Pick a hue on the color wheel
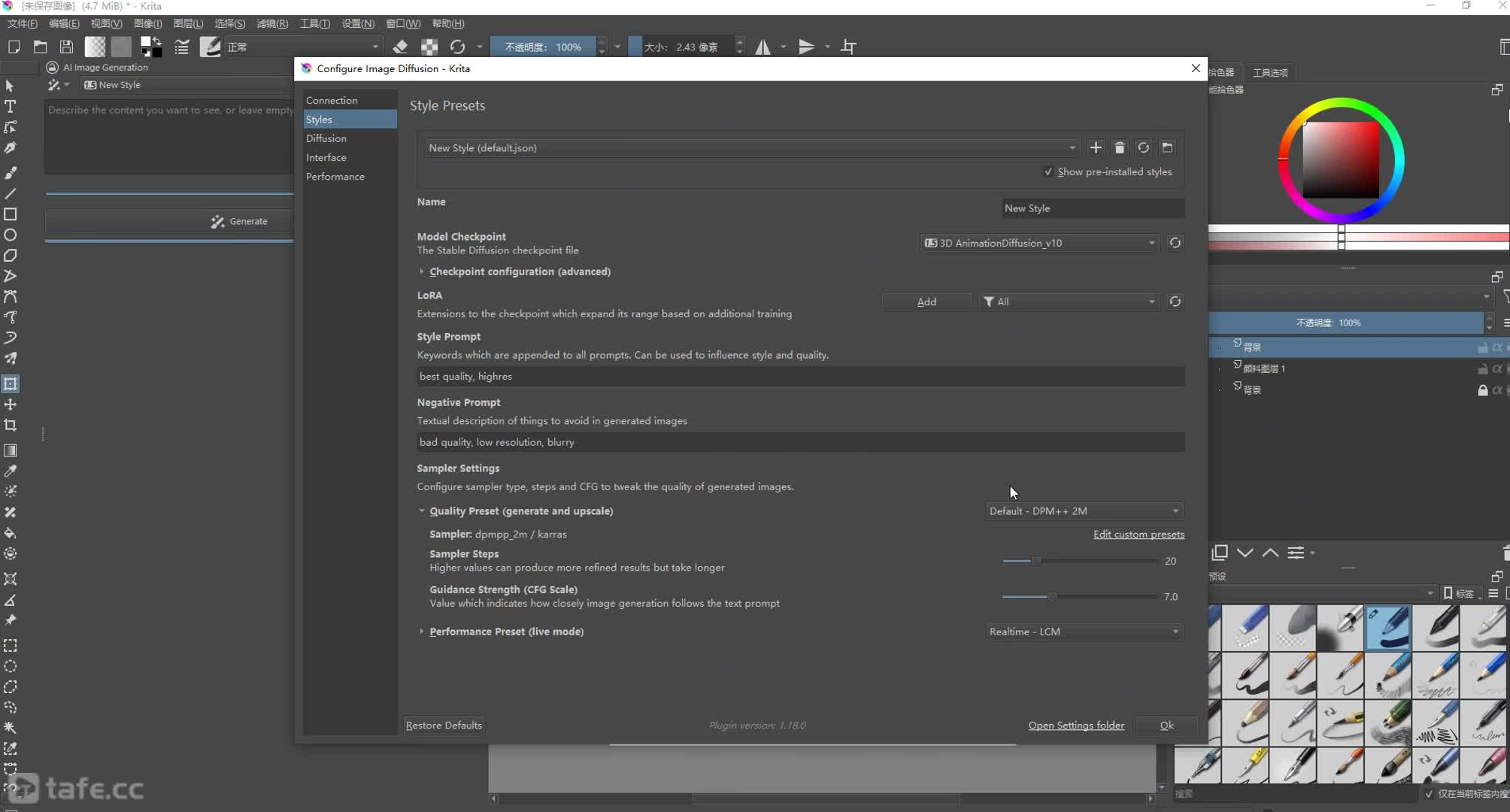1510x812 pixels. pos(1399,160)
